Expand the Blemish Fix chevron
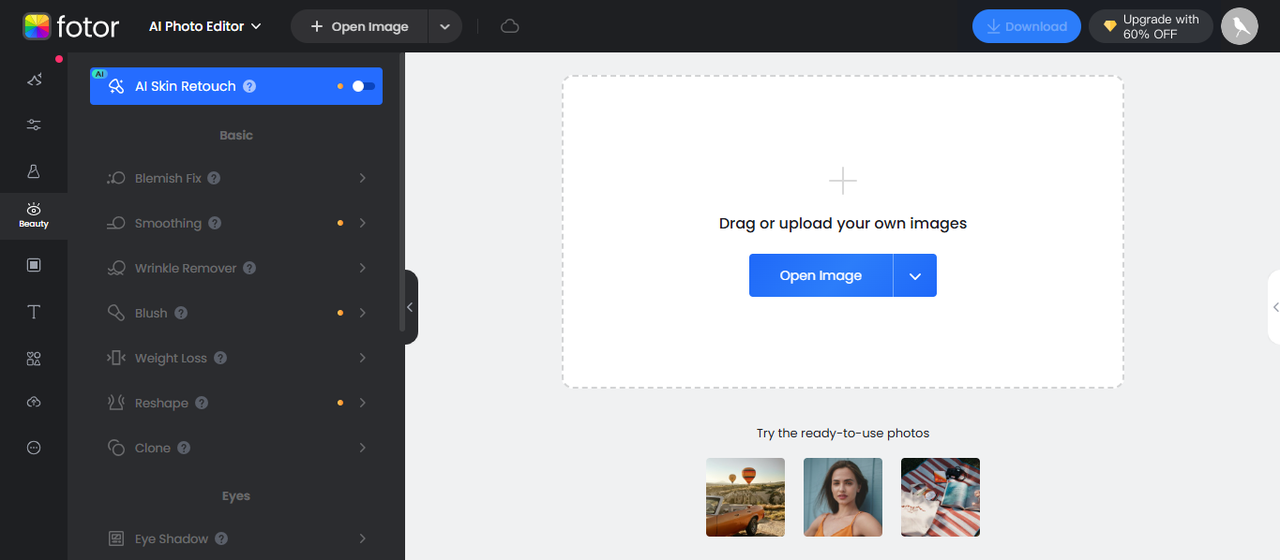The height and width of the screenshot is (560, 1280). point(362,178)
